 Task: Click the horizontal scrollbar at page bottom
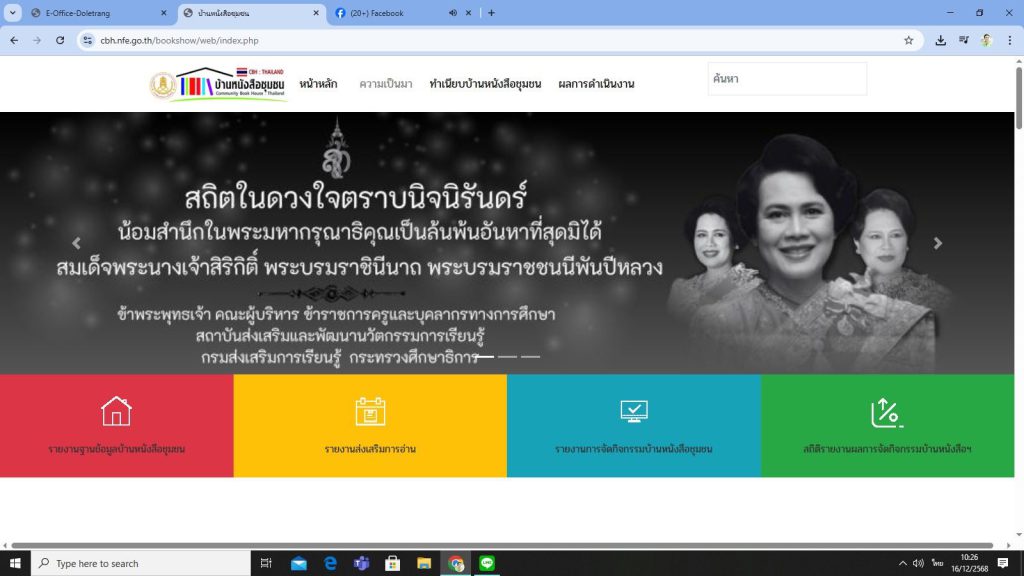coord(500,545)
